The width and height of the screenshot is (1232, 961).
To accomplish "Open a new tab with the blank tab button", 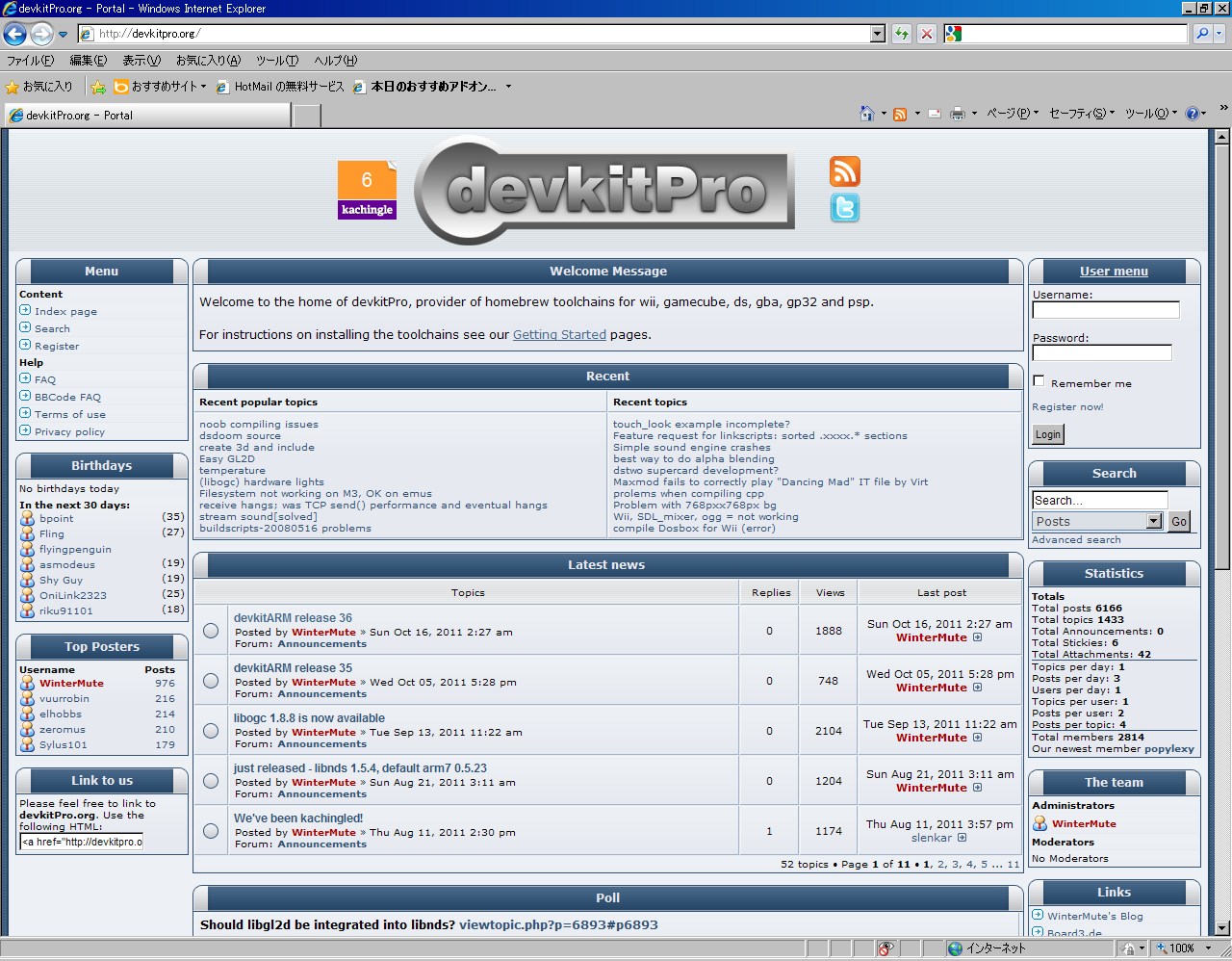I will 306,116.
